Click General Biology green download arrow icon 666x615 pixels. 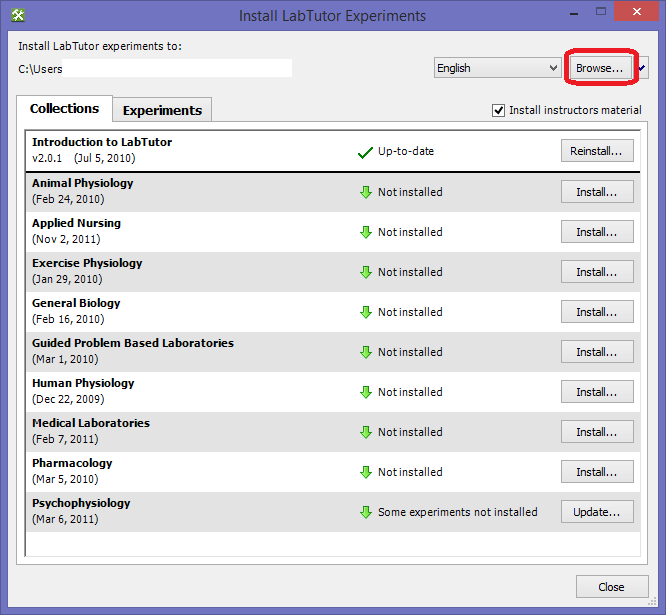pyautogui.click(x=366, y=312)
